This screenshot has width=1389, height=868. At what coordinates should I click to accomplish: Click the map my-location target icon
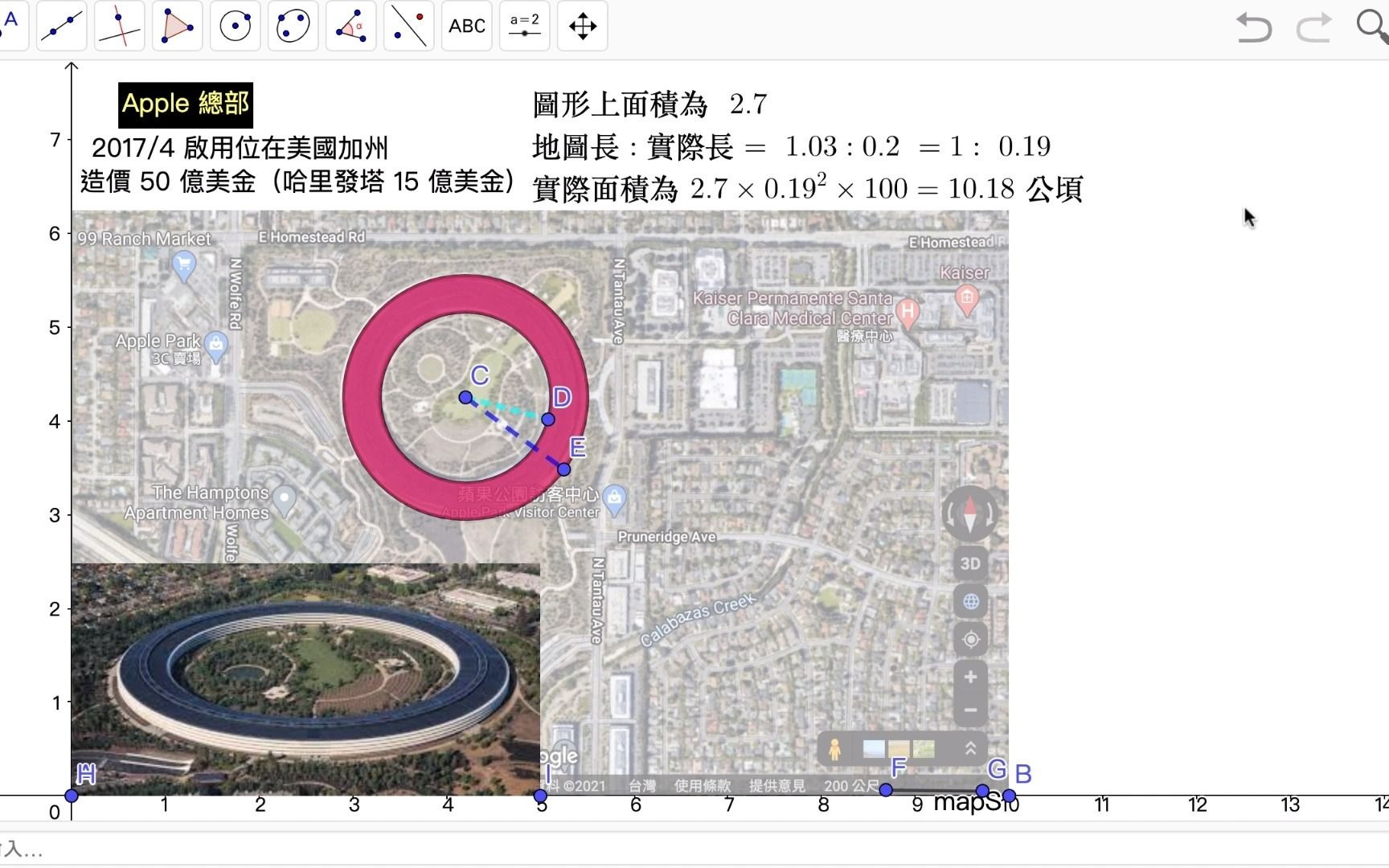970,639
